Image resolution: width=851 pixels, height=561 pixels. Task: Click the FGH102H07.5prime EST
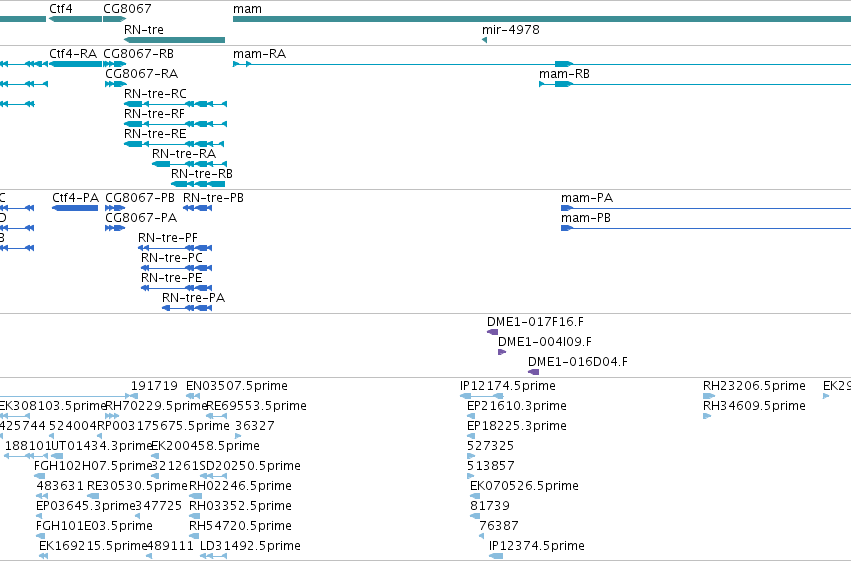coord(39,476)
